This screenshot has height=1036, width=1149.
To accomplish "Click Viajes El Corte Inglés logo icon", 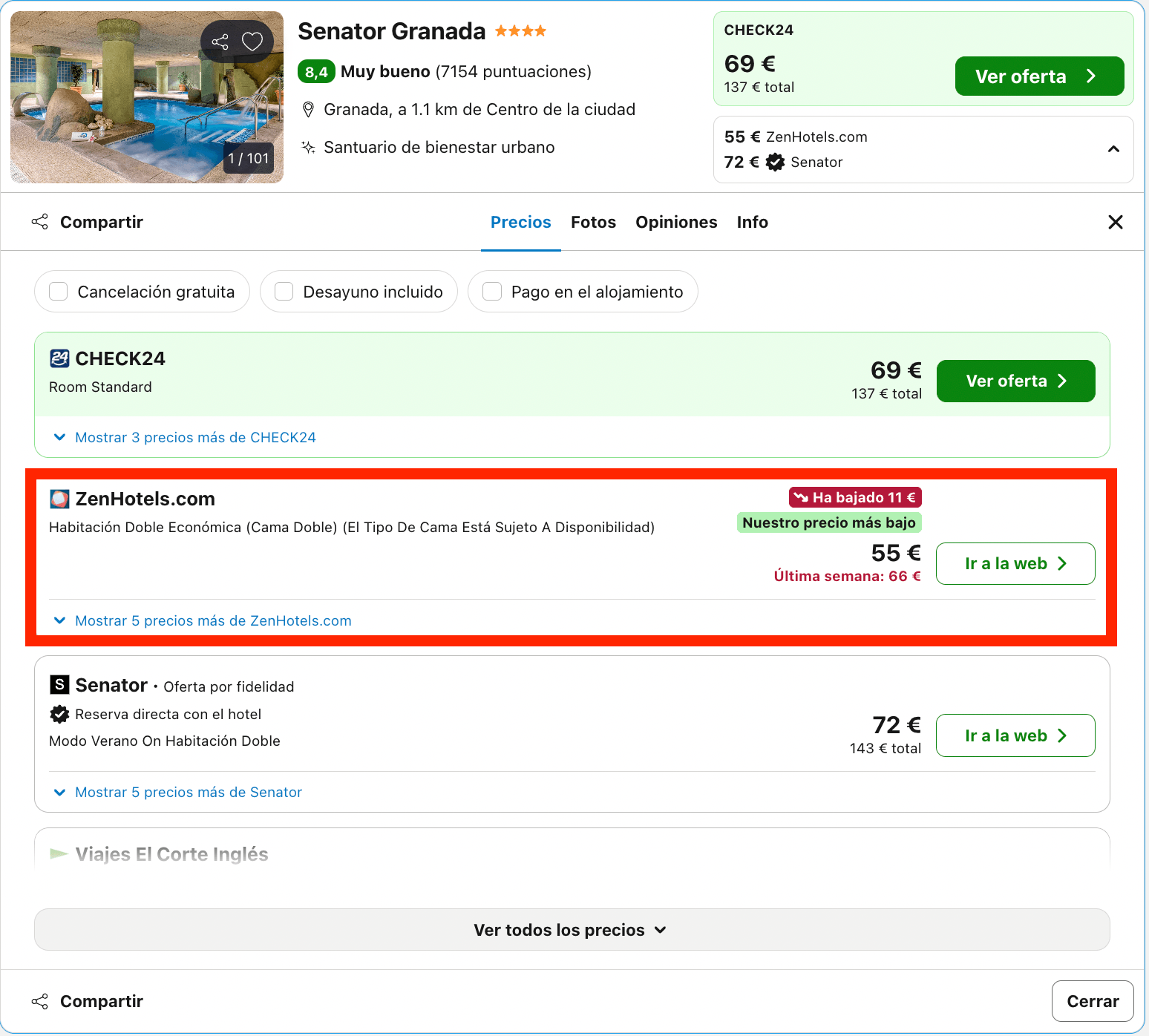I will [59, 853].
